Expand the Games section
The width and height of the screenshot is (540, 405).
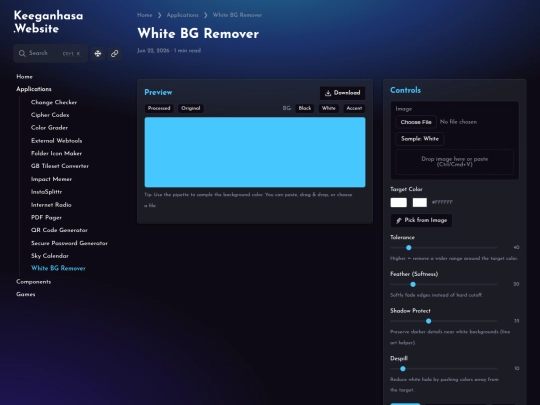click(25, 294)
